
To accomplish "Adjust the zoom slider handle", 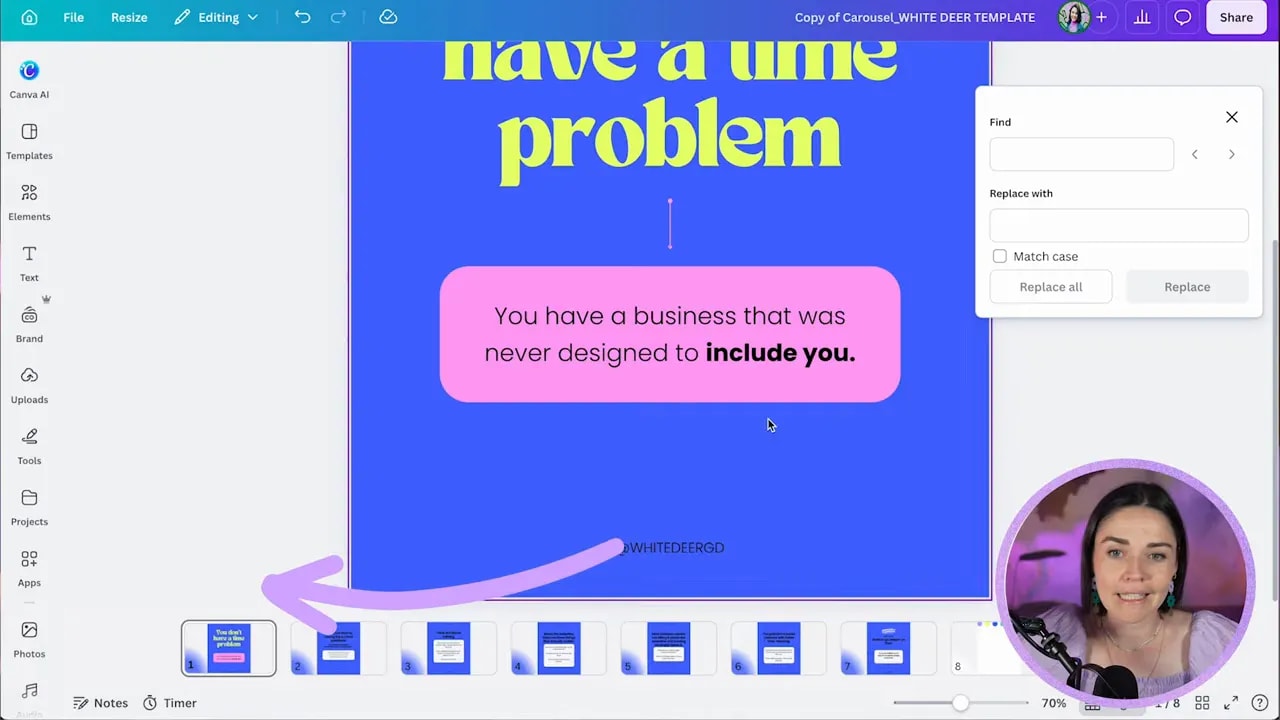I will 960,703.
